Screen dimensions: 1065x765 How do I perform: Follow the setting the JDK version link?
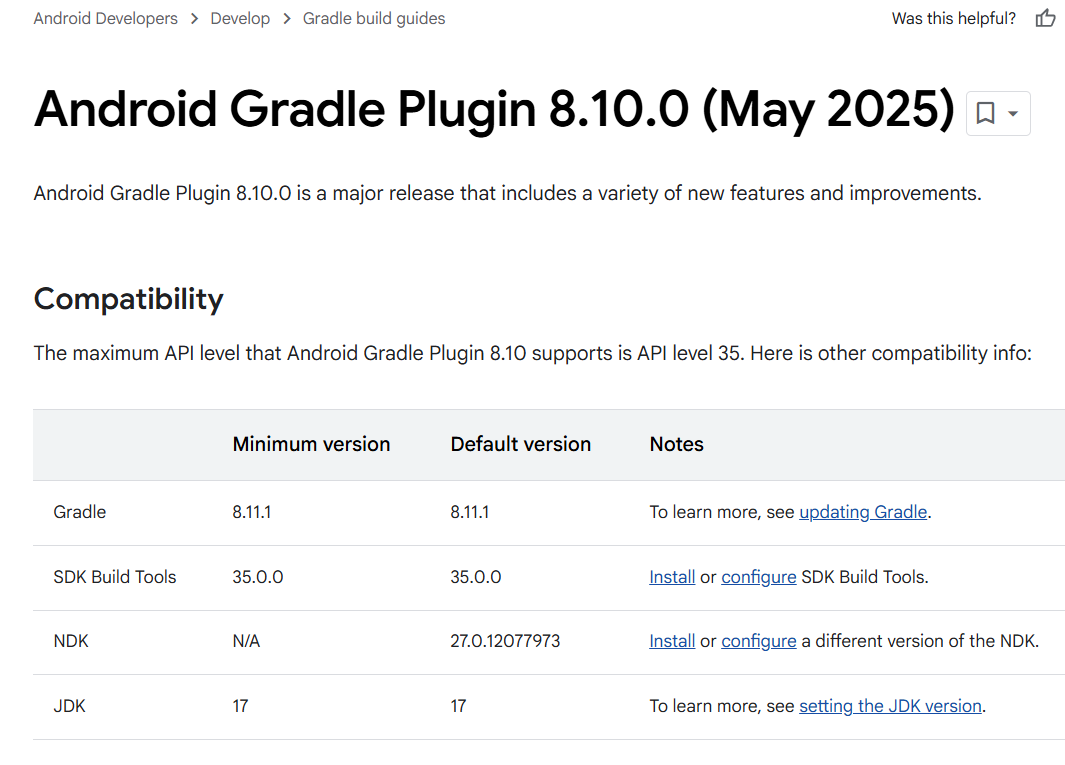[890, 706]
